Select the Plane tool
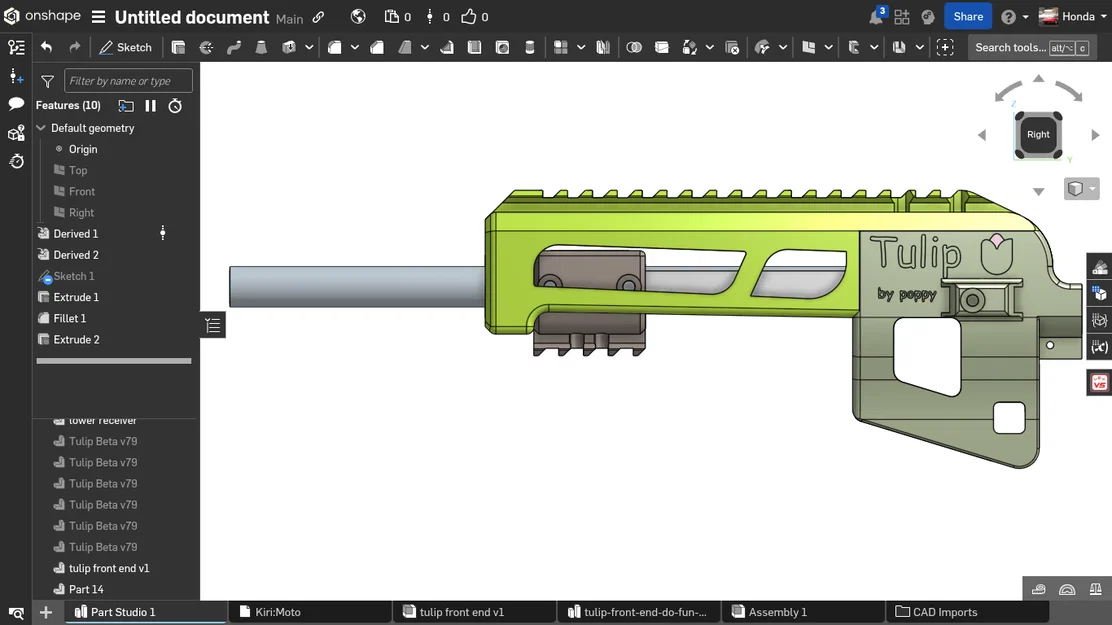The width and height of the screenshot is (1112, 625). tap(808, 48)
